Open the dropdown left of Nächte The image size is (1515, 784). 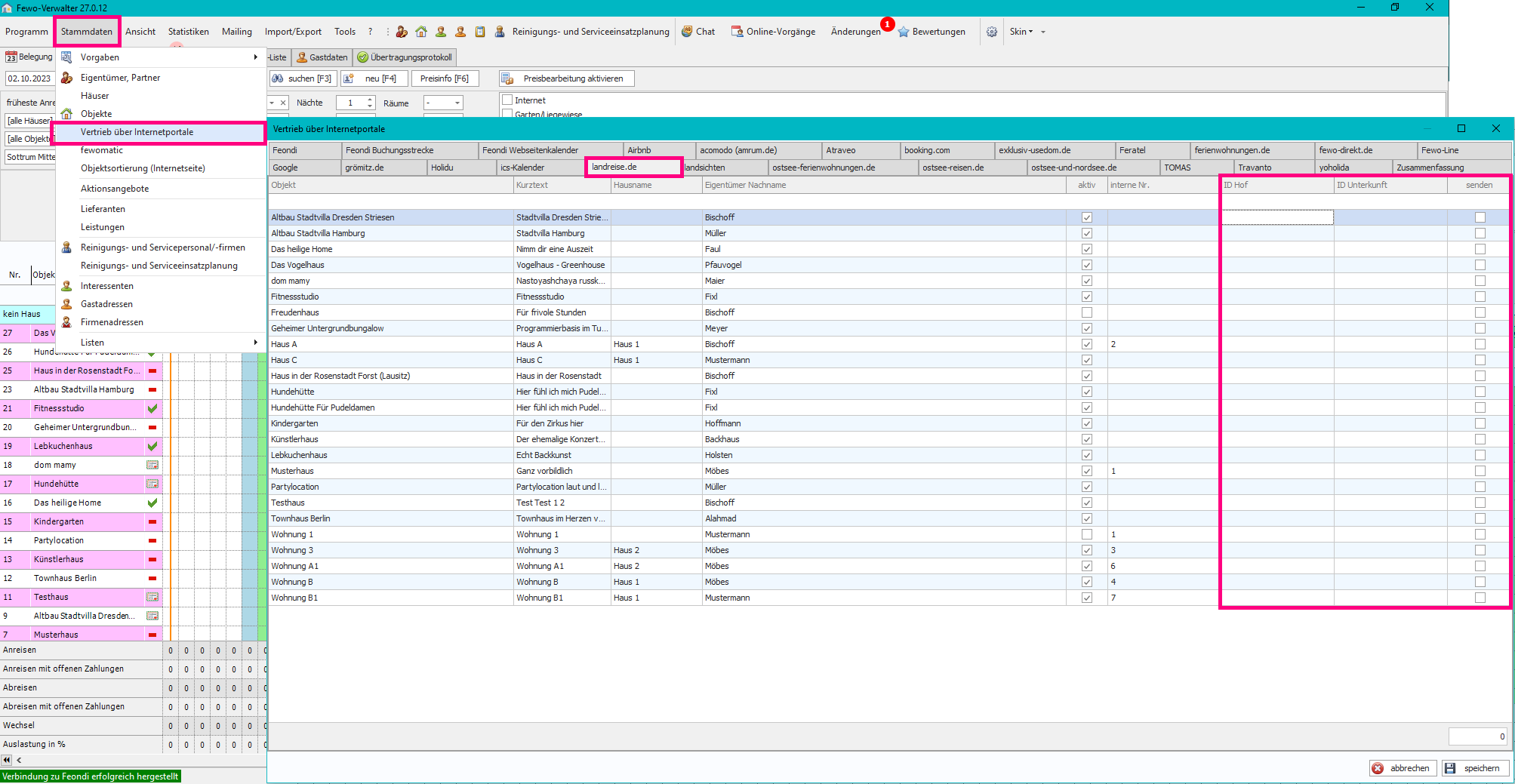point(272,103)
